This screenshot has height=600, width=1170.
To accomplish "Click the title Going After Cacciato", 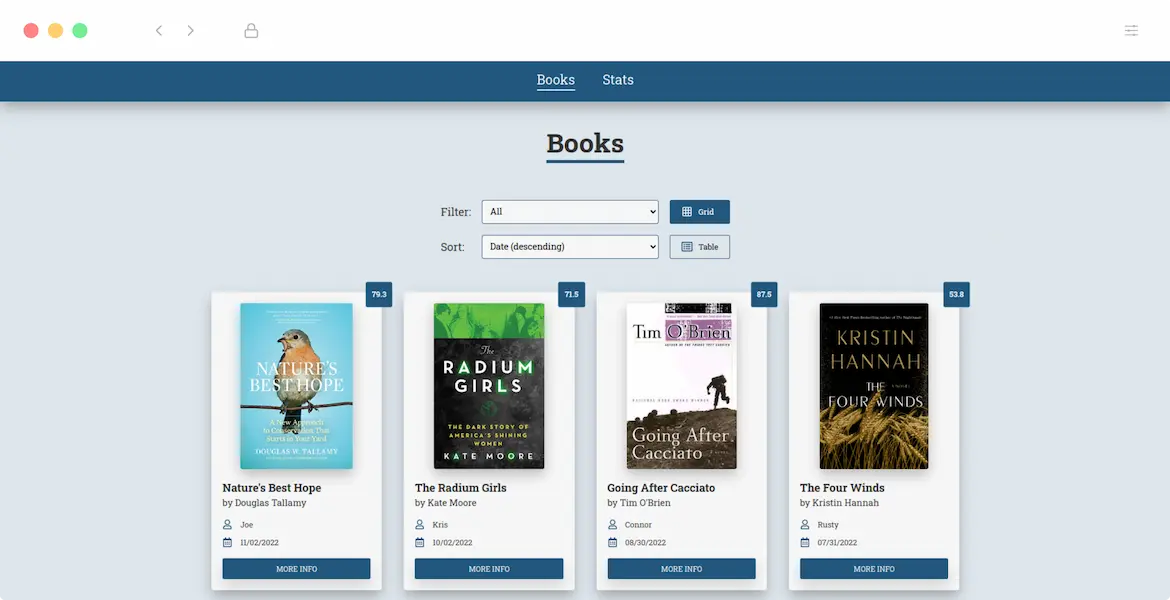I will click(661, 488).
